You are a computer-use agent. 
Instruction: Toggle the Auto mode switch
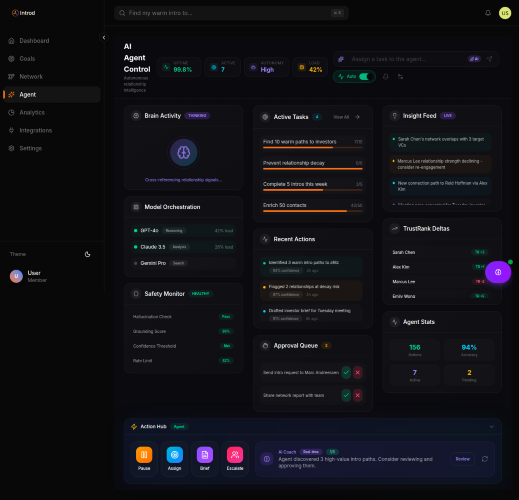coord(366,77)
